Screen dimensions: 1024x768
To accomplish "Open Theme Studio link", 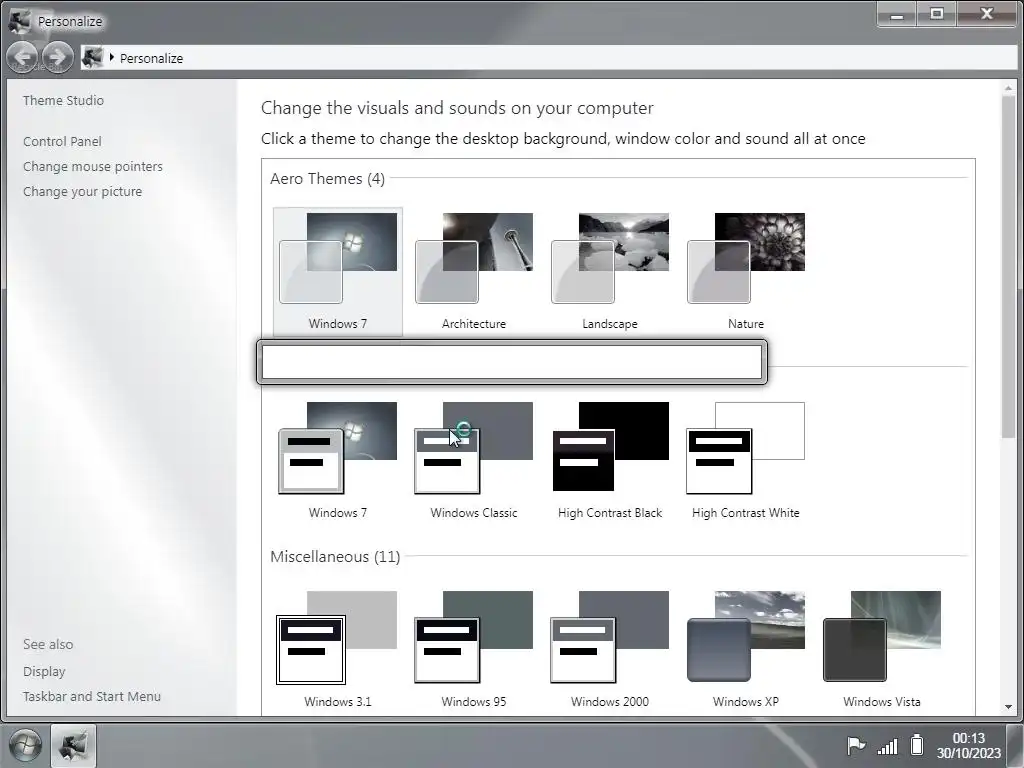I will click(63, 101).
